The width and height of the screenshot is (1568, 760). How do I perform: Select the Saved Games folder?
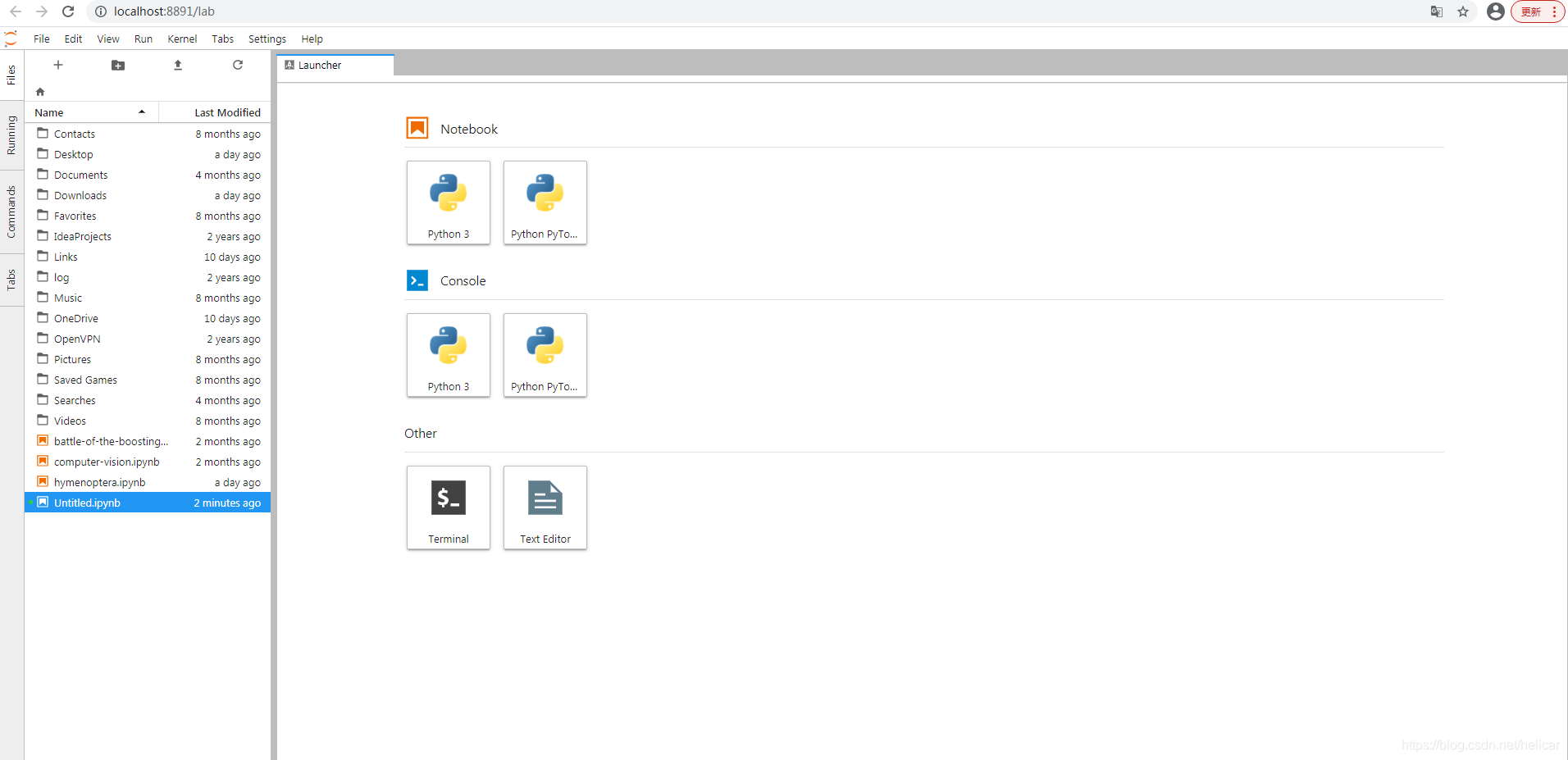click(148, 380)
